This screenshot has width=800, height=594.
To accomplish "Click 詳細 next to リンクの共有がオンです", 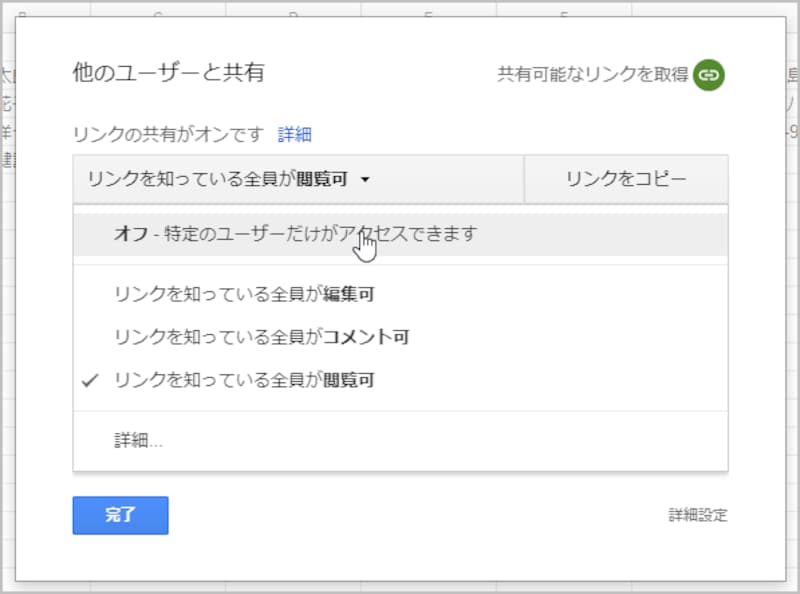I will pos(297,134).
